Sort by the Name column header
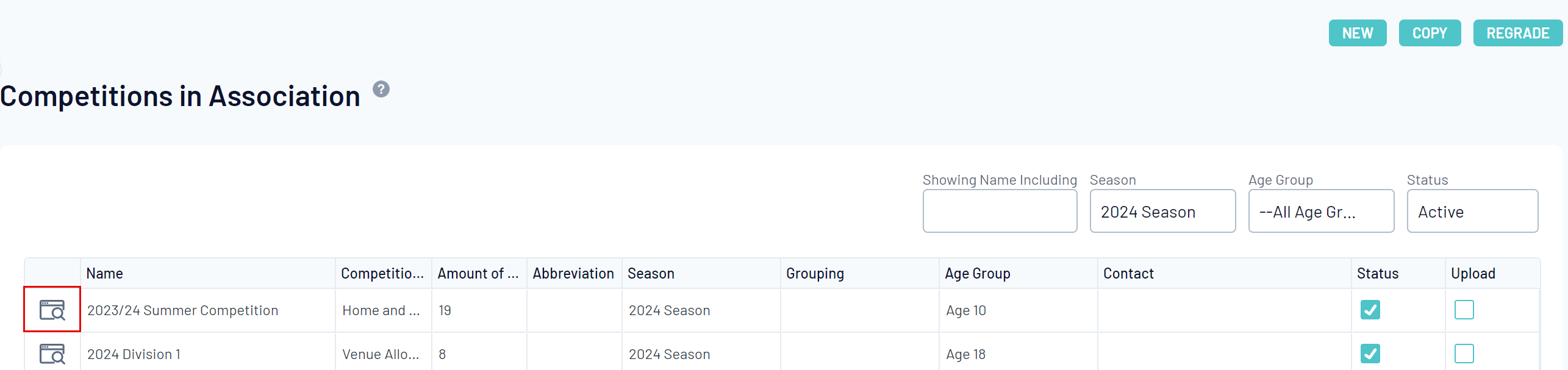This screenshot has height=370, width=1568. pos(105,274)
